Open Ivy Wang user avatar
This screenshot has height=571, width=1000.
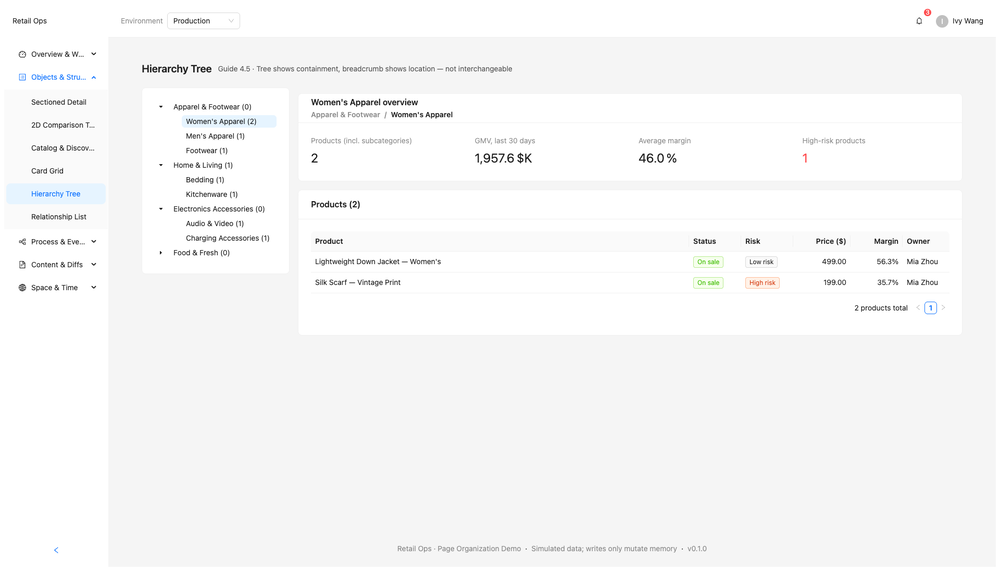(941, 21)
